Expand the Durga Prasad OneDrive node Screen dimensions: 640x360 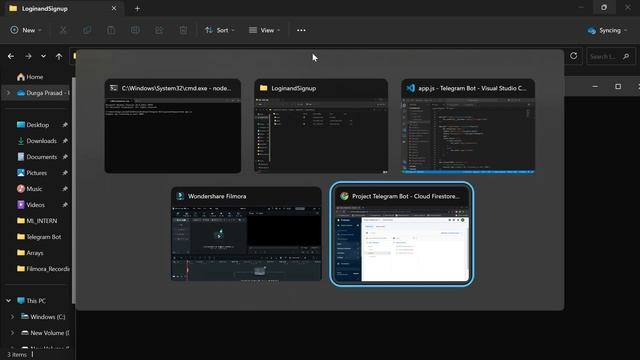coord(9,93)
